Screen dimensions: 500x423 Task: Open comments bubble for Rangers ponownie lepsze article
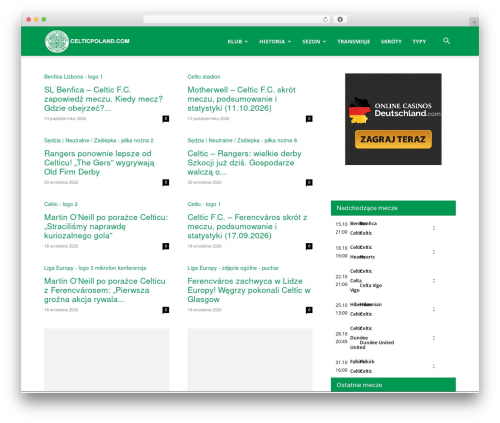166,182
